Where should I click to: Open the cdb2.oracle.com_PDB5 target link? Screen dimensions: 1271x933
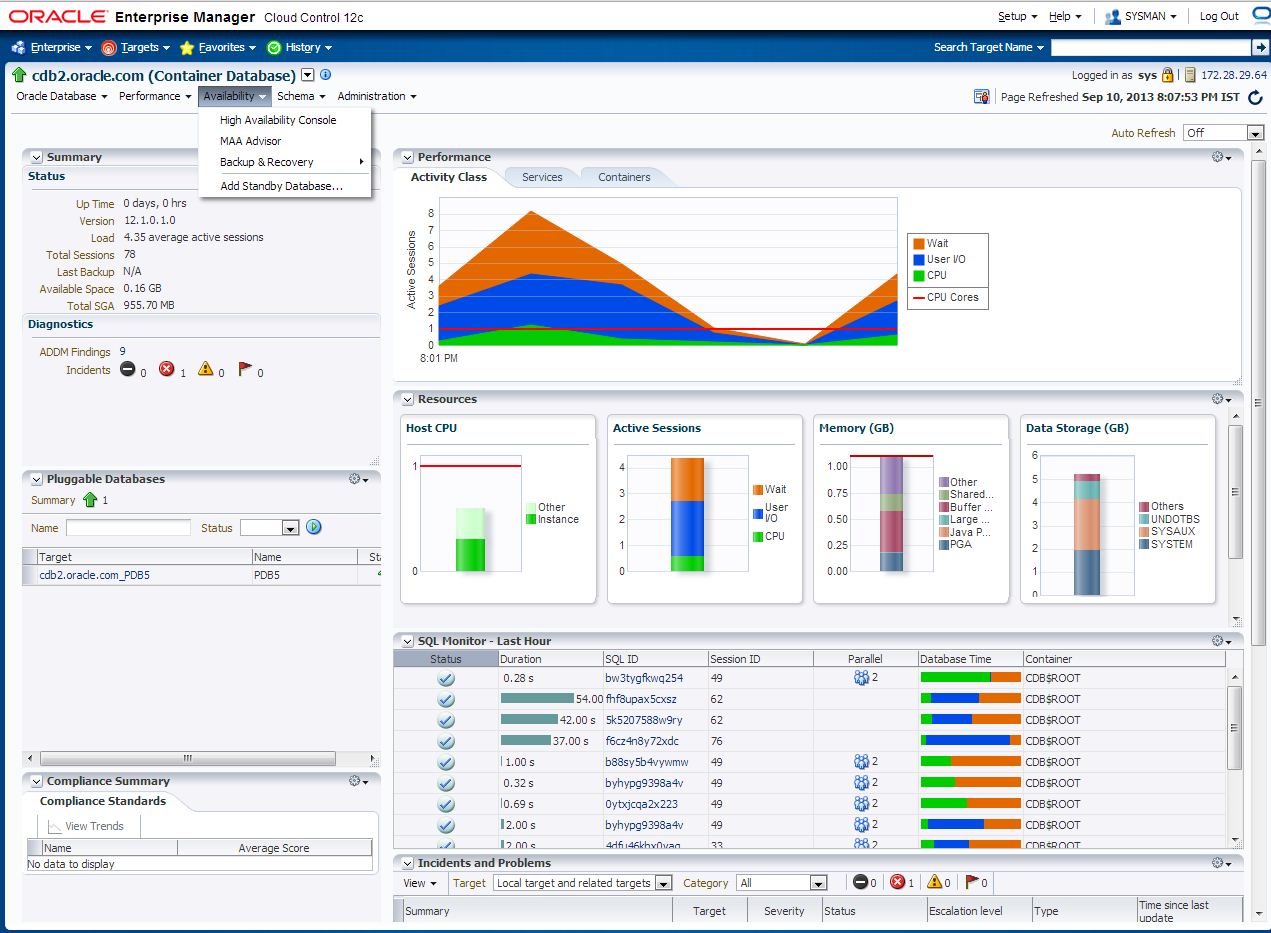pyautogui.click(x=94, y=575)
